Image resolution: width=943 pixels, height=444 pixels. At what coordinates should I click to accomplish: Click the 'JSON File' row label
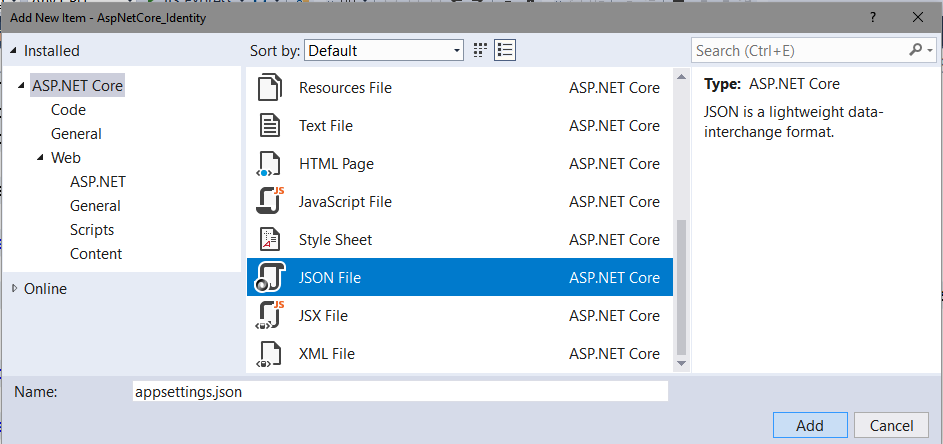[x=330, y=277]
